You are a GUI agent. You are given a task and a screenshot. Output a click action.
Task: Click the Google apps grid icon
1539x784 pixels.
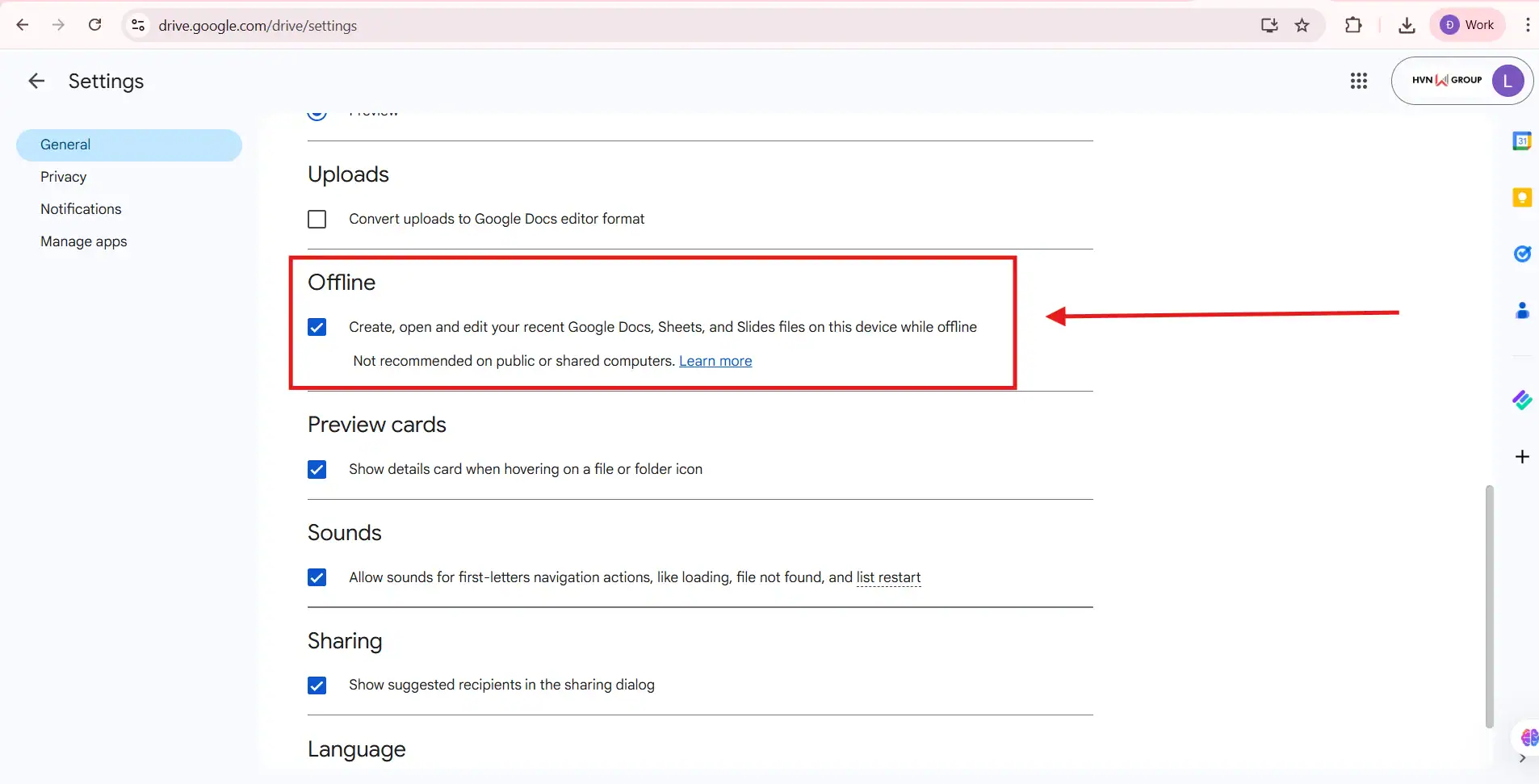pyautogui.click(x=1360, y=81)
